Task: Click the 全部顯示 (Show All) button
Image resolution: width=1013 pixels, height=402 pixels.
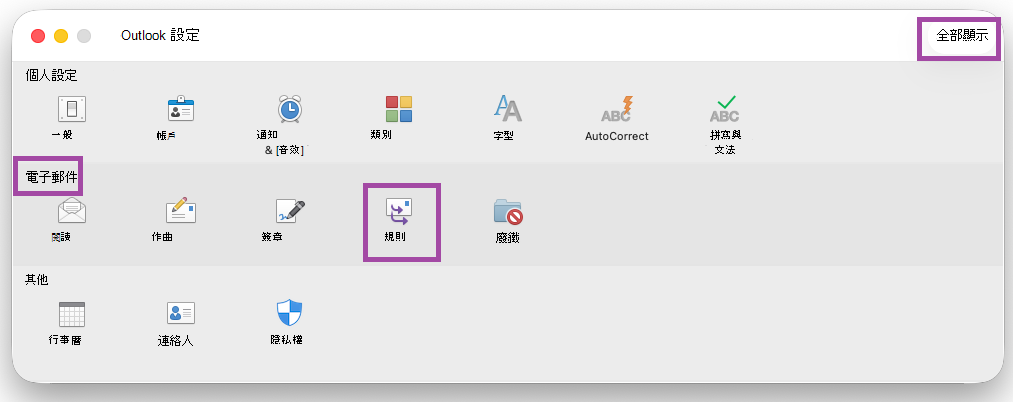Action: (962, 36)
